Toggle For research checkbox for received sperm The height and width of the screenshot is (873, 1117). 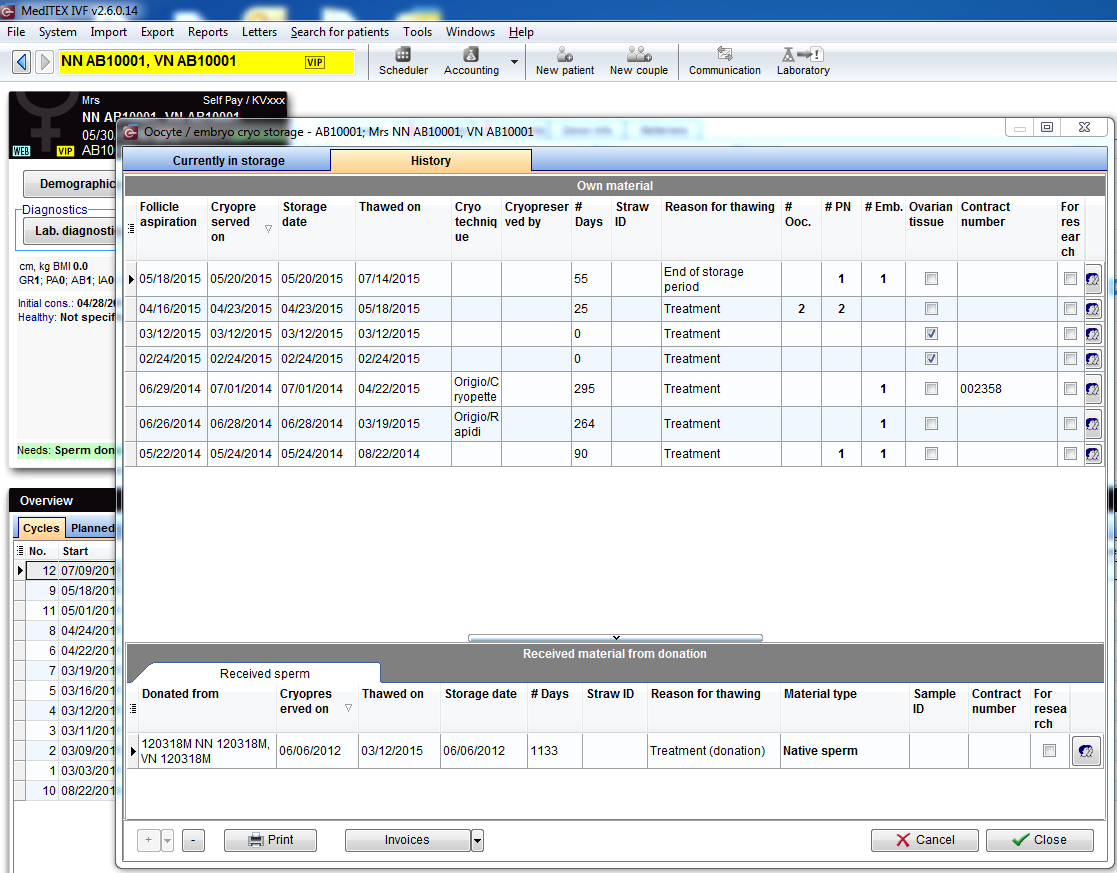[x=1049, y=750]
